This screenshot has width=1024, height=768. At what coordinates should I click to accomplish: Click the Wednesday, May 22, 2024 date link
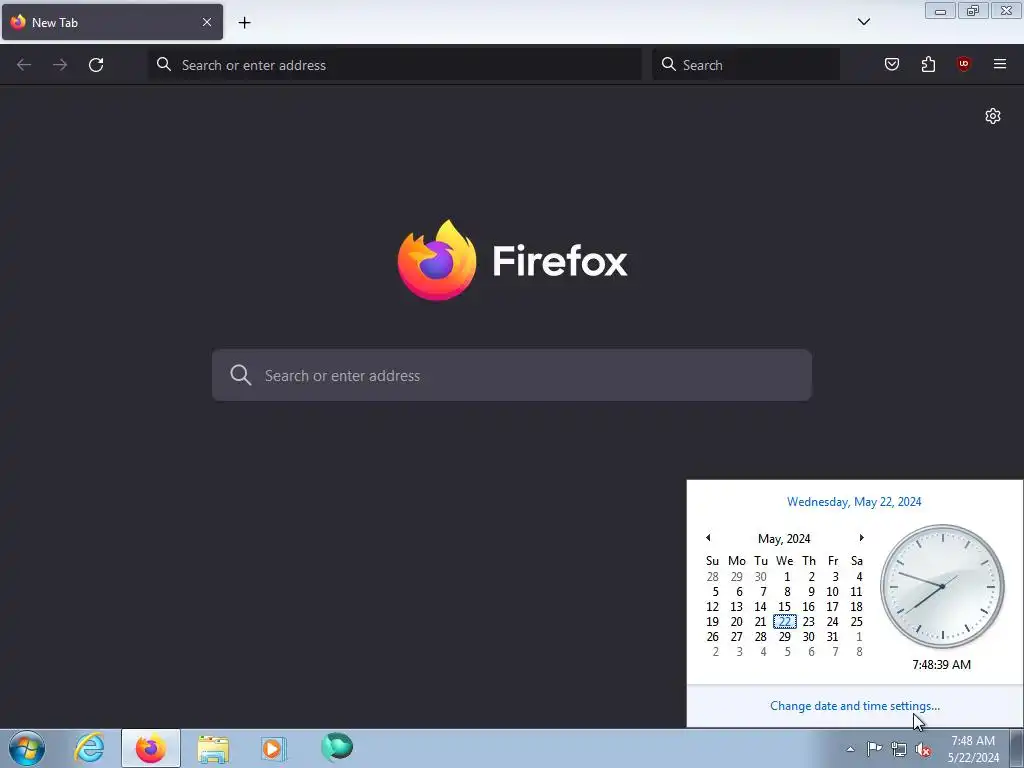pyautogui.click(x=854, y=502)
